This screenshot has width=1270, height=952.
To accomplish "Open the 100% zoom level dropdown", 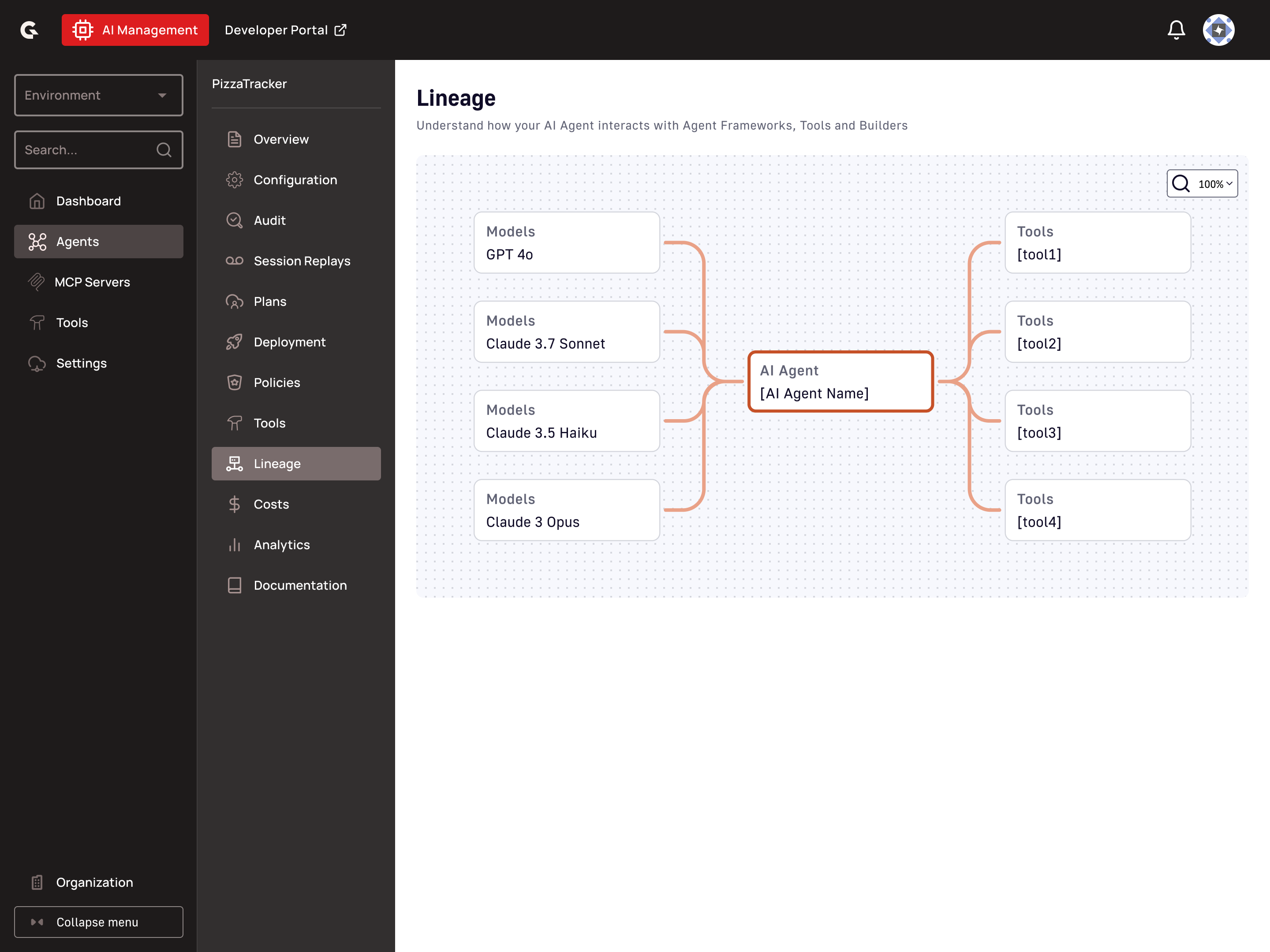I will tap(1202, 184).
